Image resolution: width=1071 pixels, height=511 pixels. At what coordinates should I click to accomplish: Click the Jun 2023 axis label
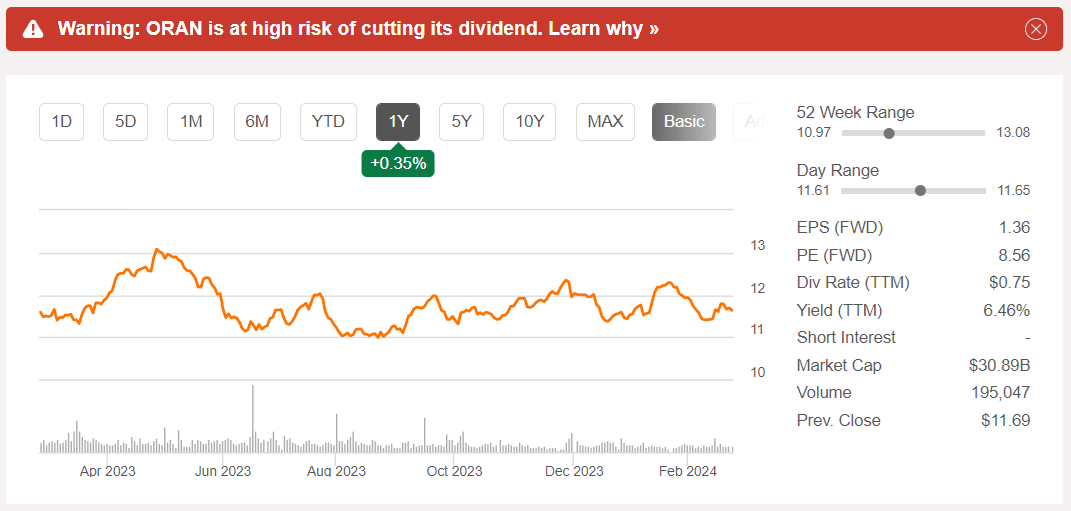coord(223,471)
